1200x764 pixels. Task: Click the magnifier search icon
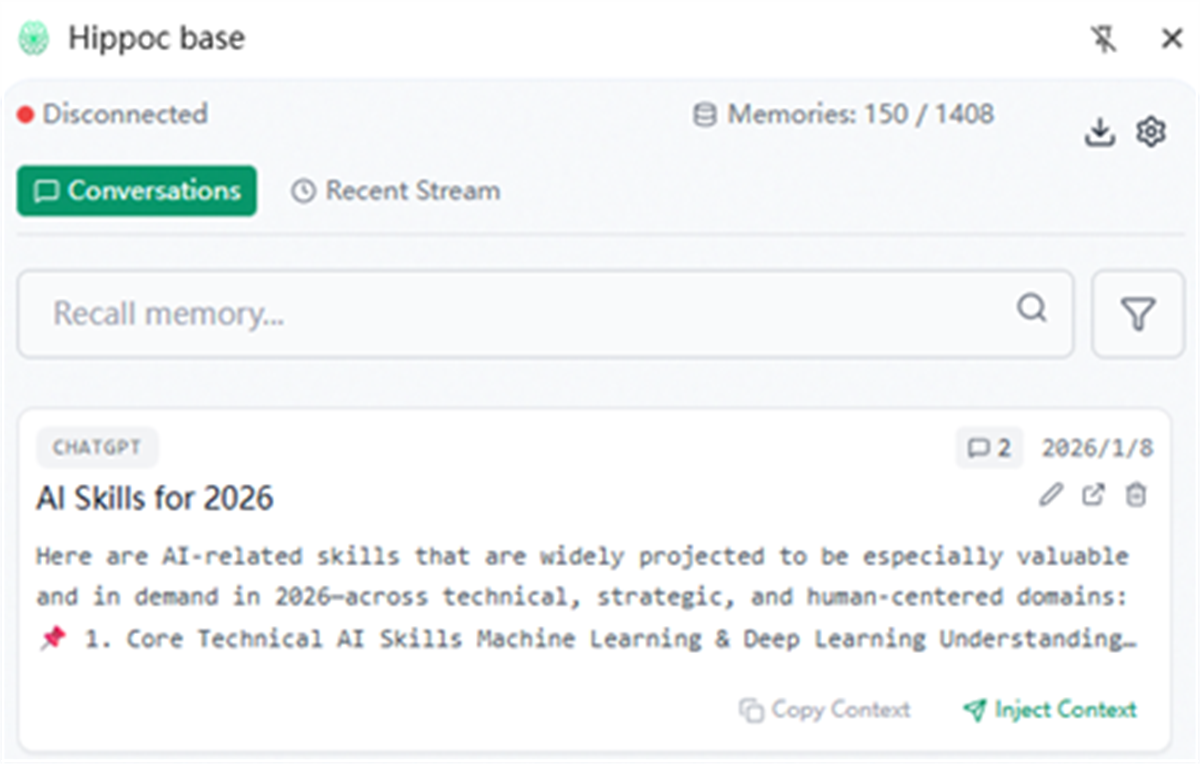pyautogui.click(x=1032, y=308)
